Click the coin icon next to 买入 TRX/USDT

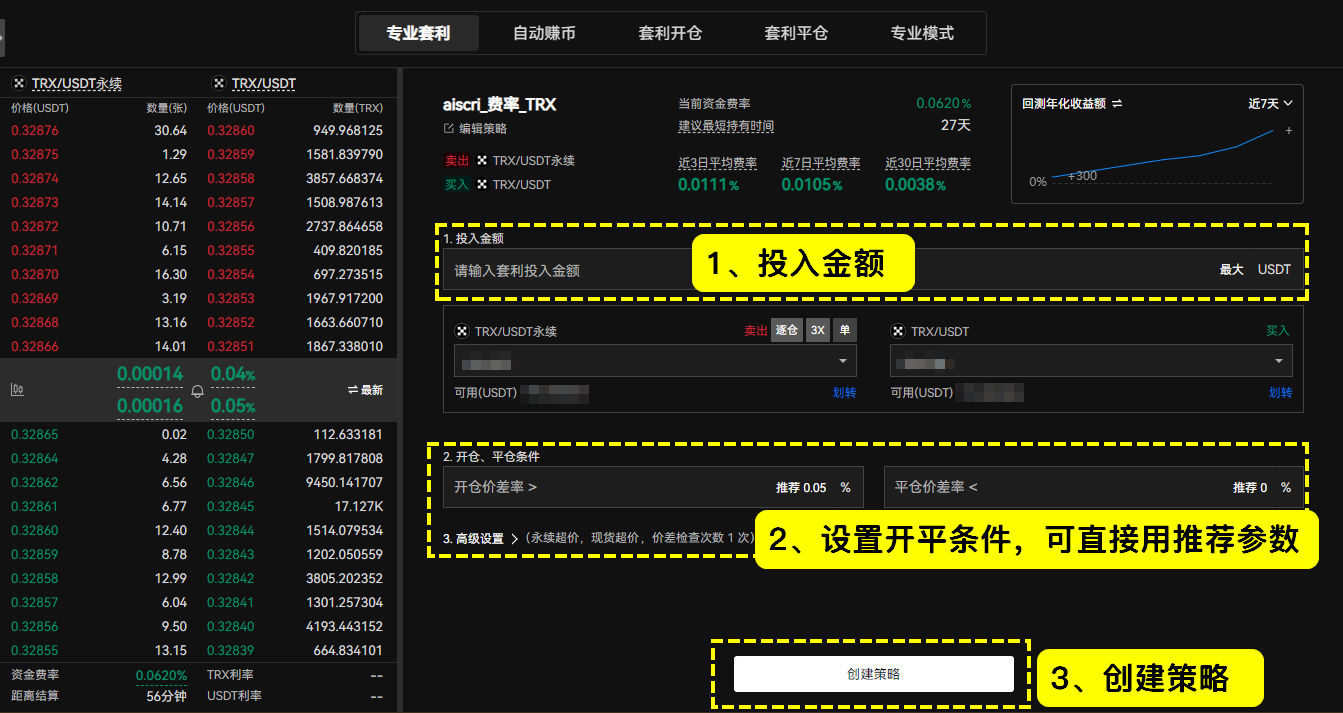pos(483,184)
